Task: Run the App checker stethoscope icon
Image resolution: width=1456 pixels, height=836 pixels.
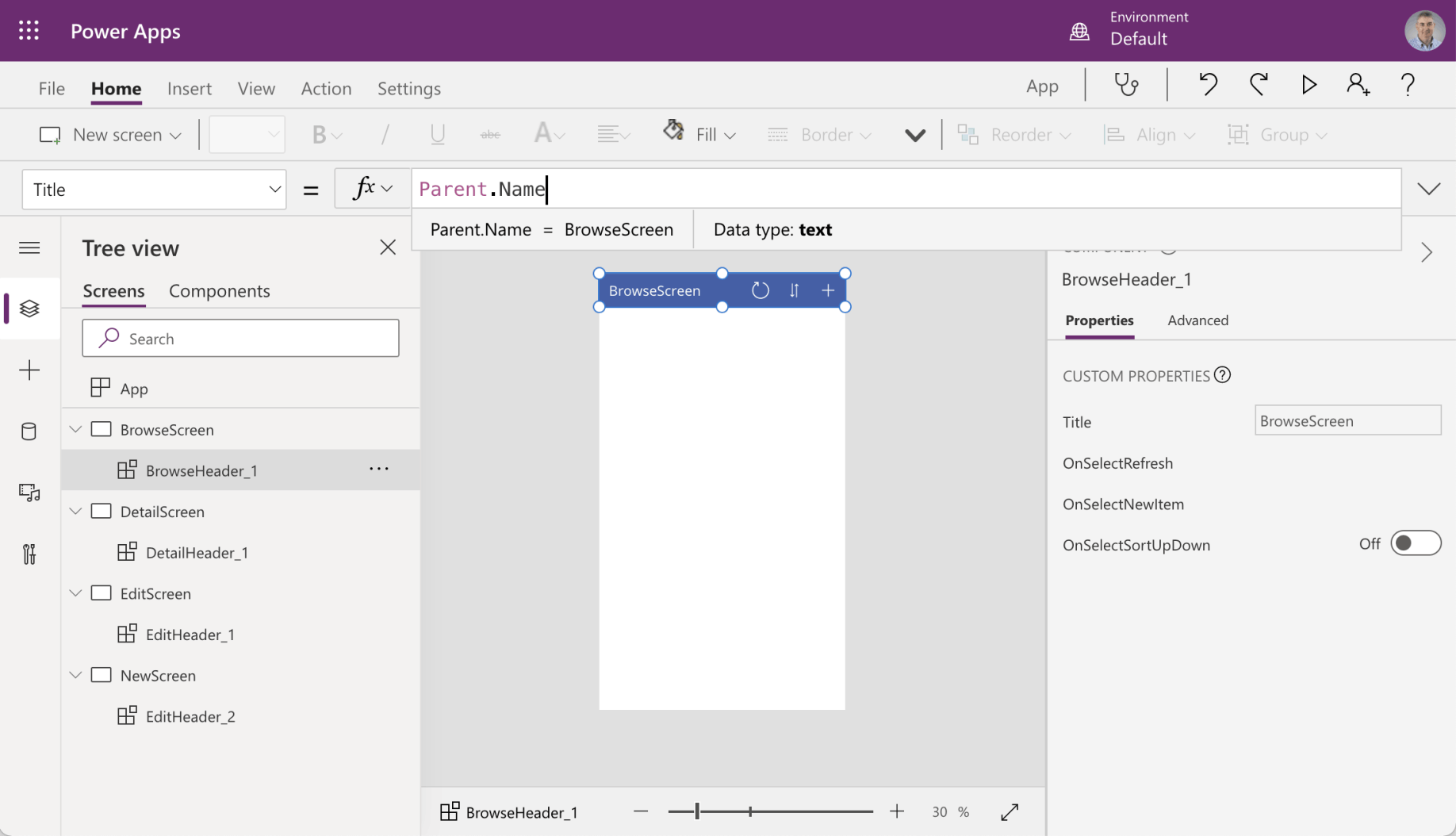Action: [1126, 85]
